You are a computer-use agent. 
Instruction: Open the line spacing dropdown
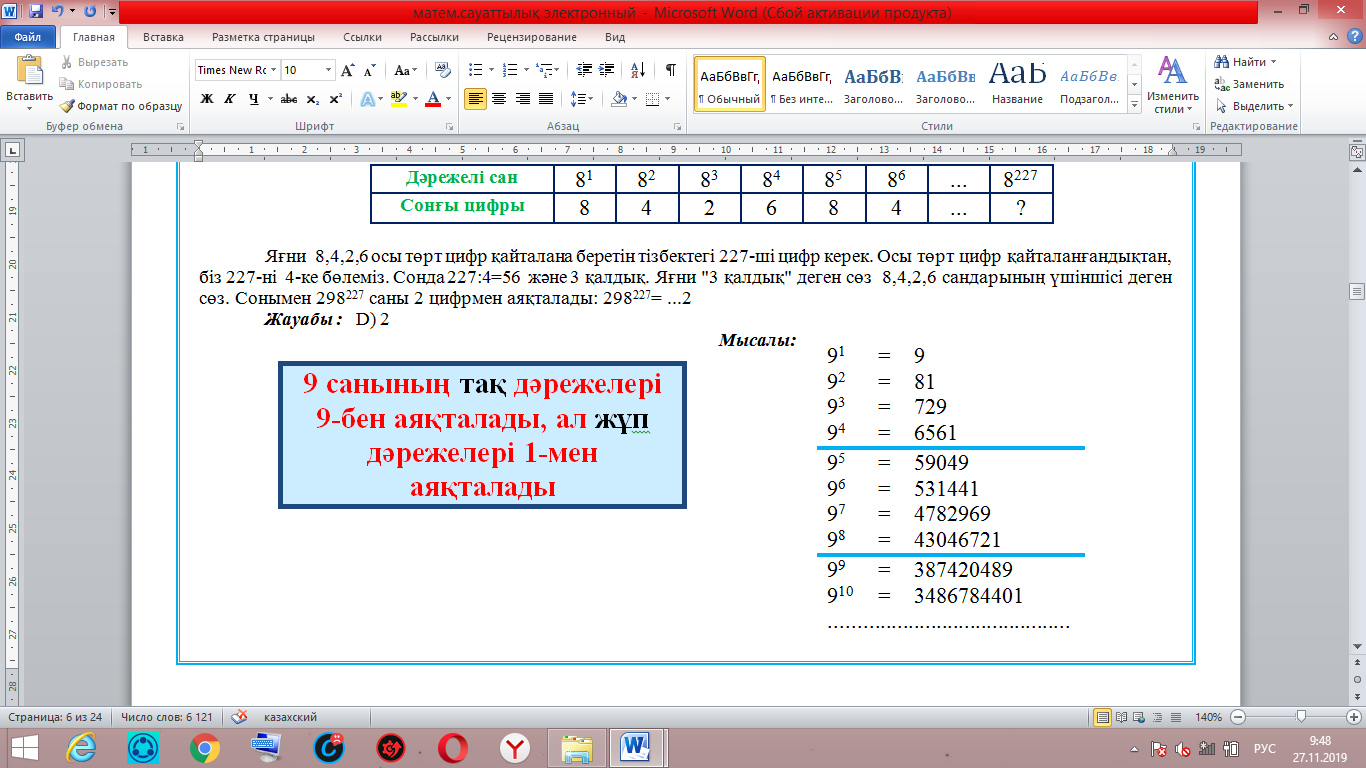pos(582,99)
